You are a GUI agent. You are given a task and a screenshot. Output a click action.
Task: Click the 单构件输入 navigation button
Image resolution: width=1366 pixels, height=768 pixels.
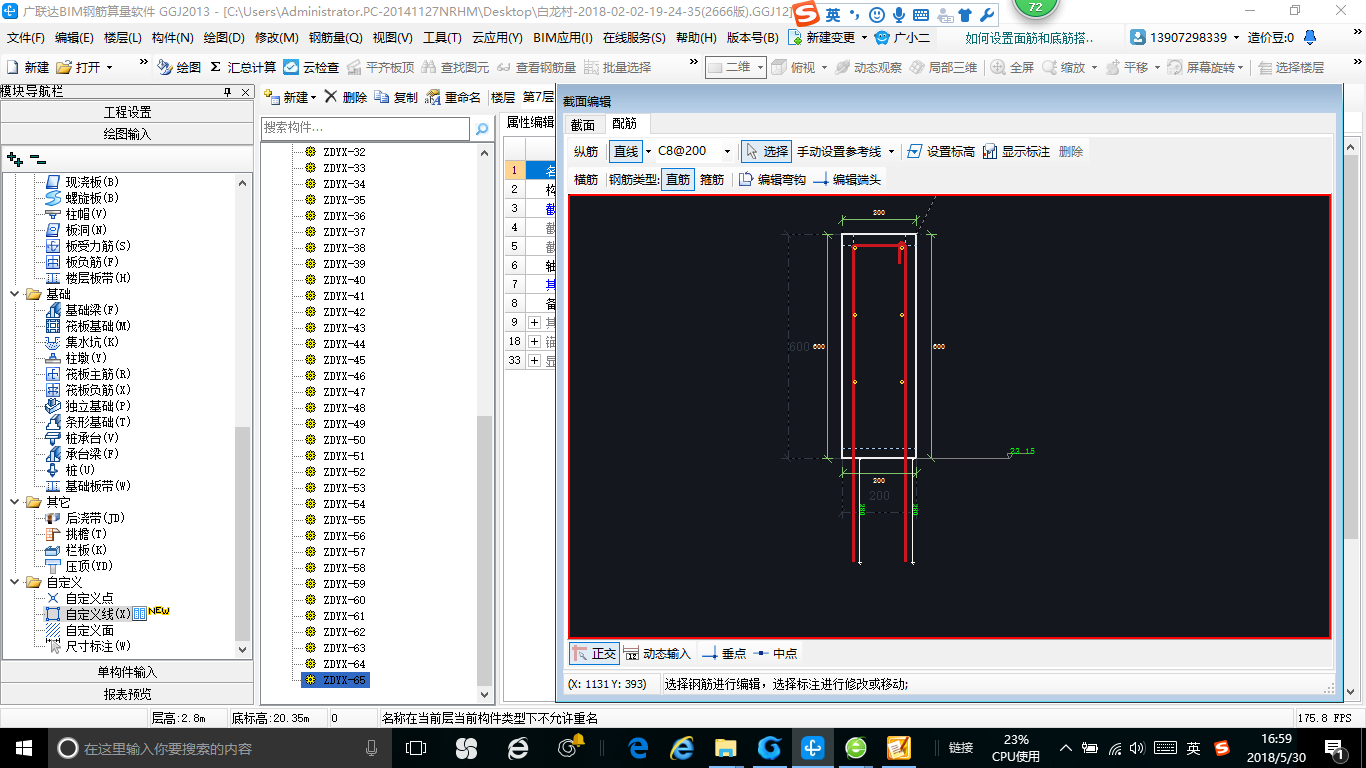(x=127, y=672)
